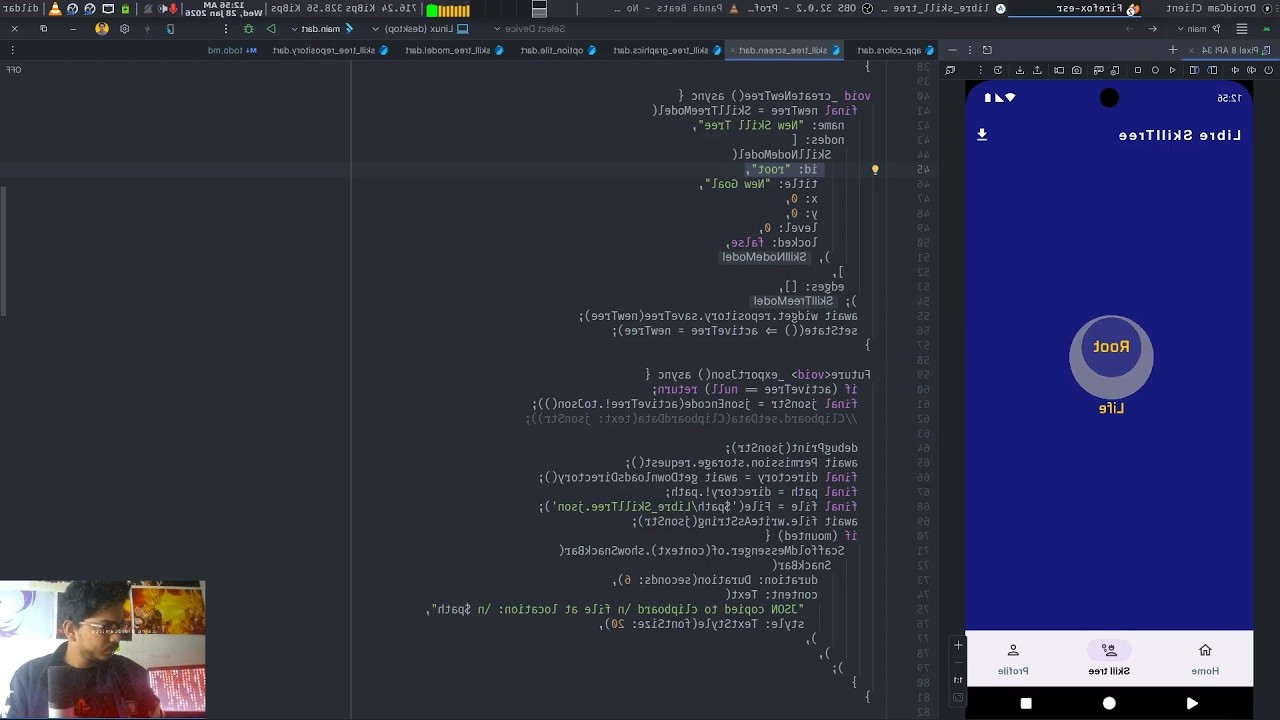Viewport: 1280px width, 720px height.
Task: Click the emulator 1:1 zoom button
Action: pyautogui.click(x=958, y=679)
